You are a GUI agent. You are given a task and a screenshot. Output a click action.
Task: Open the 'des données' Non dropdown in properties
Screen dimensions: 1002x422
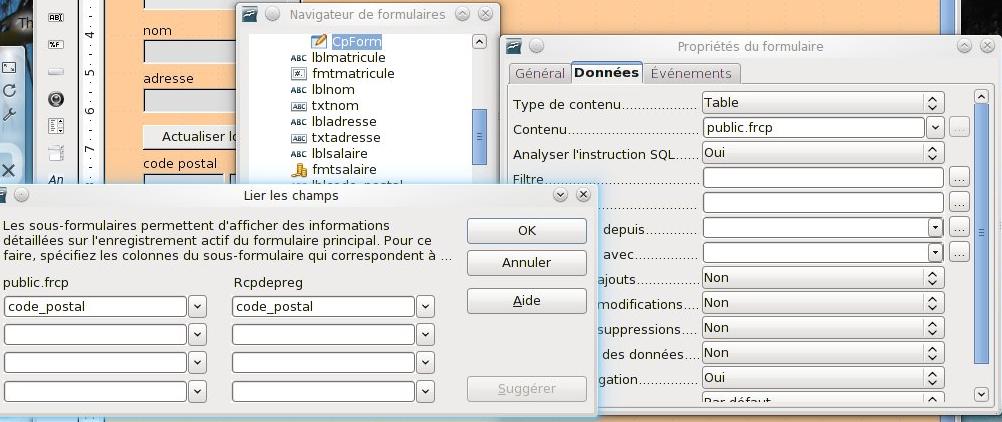(x=823, y=352)
